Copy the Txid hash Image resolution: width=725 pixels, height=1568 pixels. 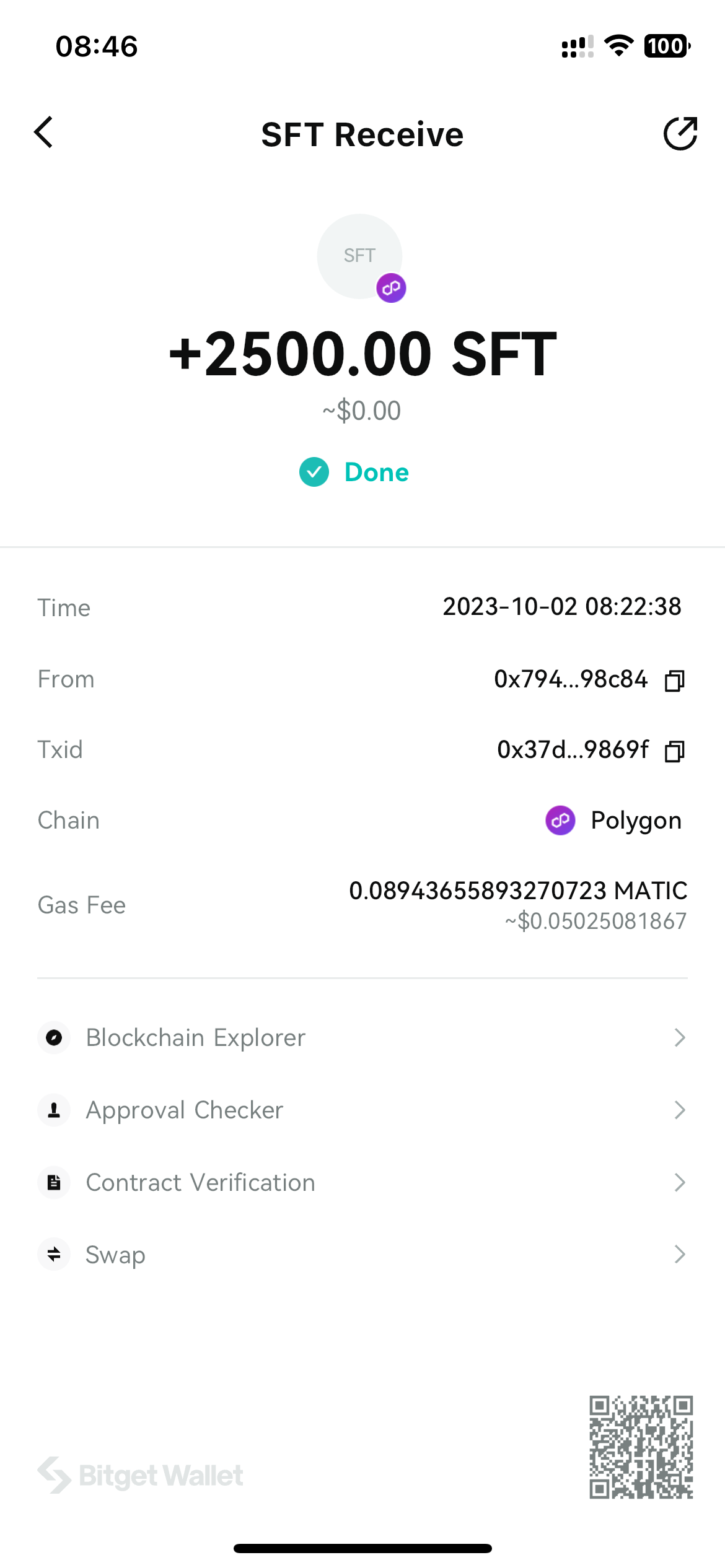[x=674, y=751]
